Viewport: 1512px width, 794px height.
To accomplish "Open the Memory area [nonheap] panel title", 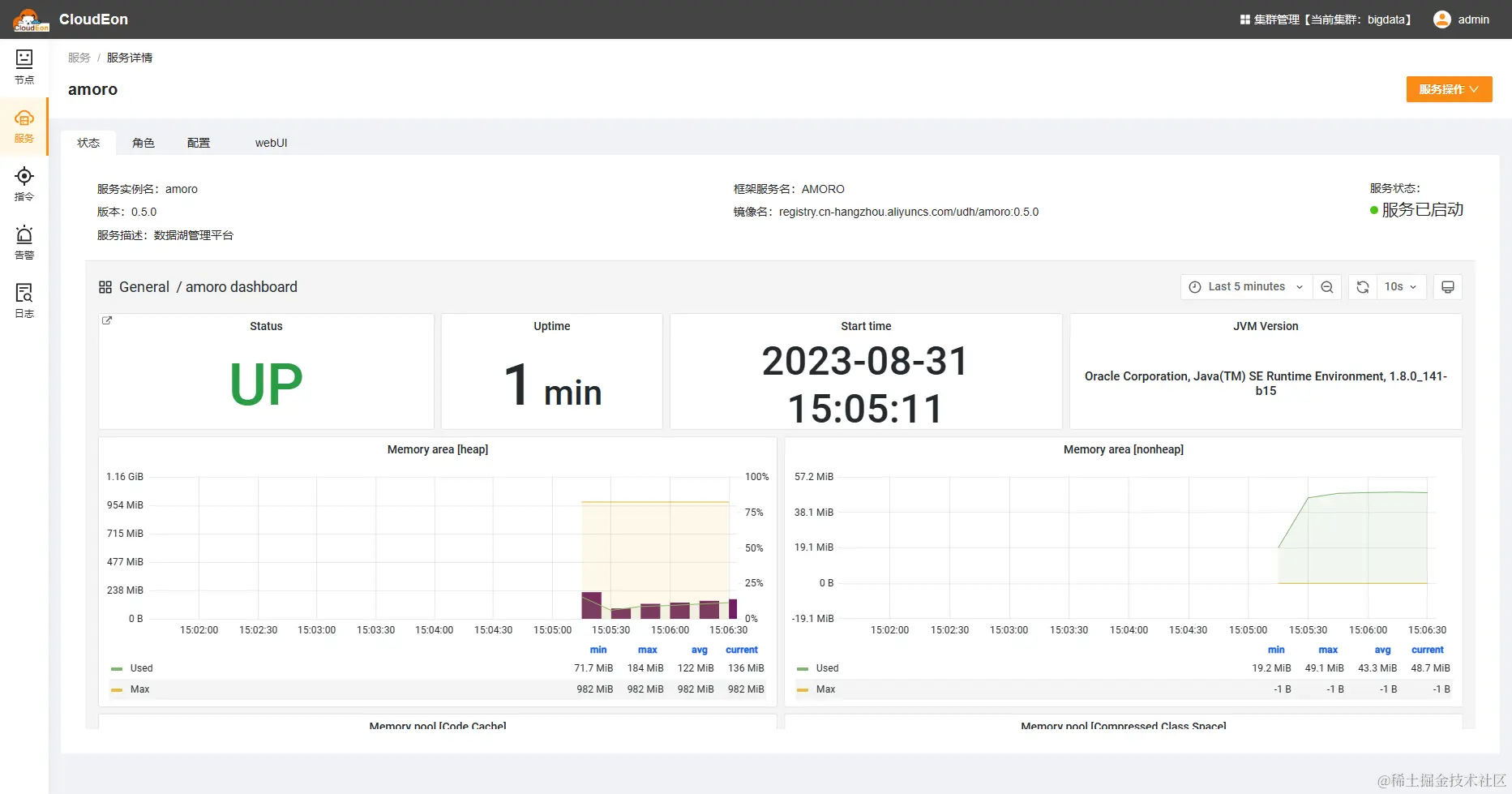I will click(1124, 449).
